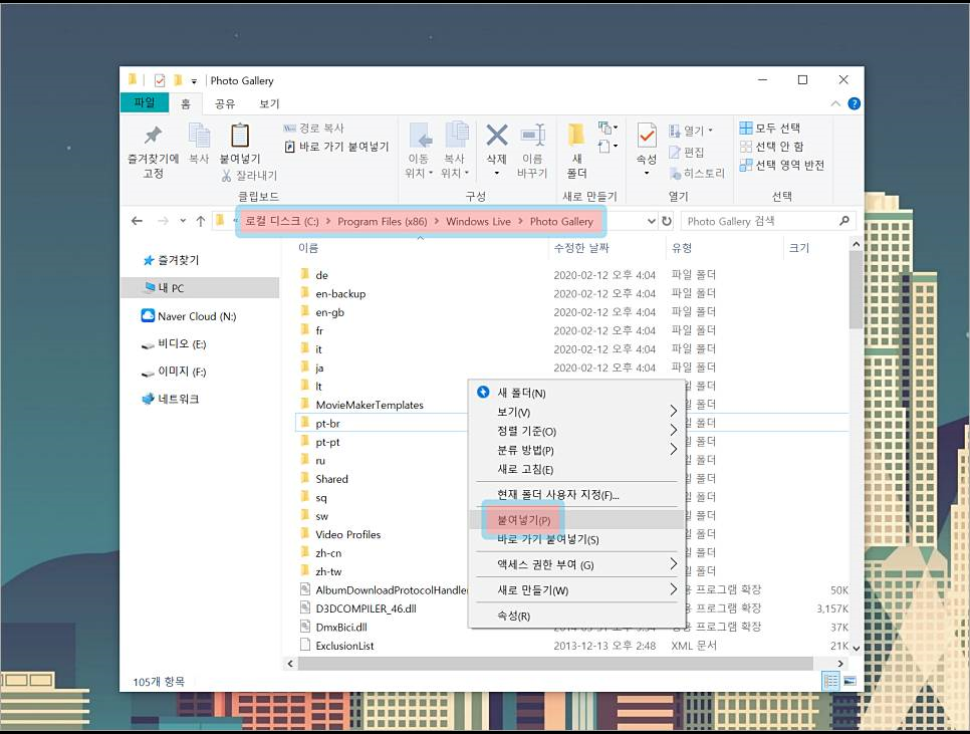Image resolution: width=970 pixels, height=734 pixels.
Task: Open the 정렬 기준(O) submenu
Action: 577,431
